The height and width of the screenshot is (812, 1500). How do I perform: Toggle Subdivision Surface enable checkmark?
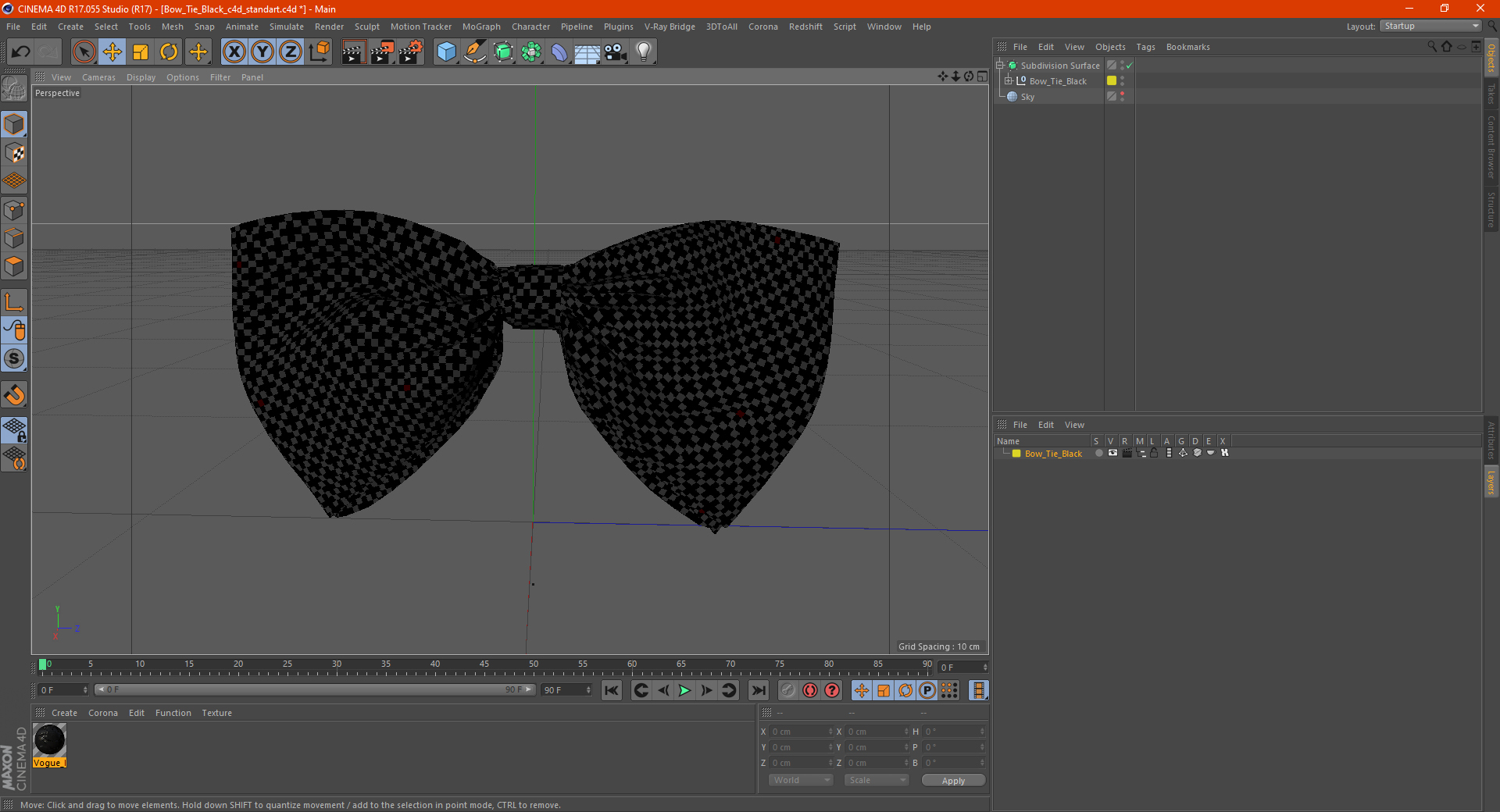point(1129,66)
